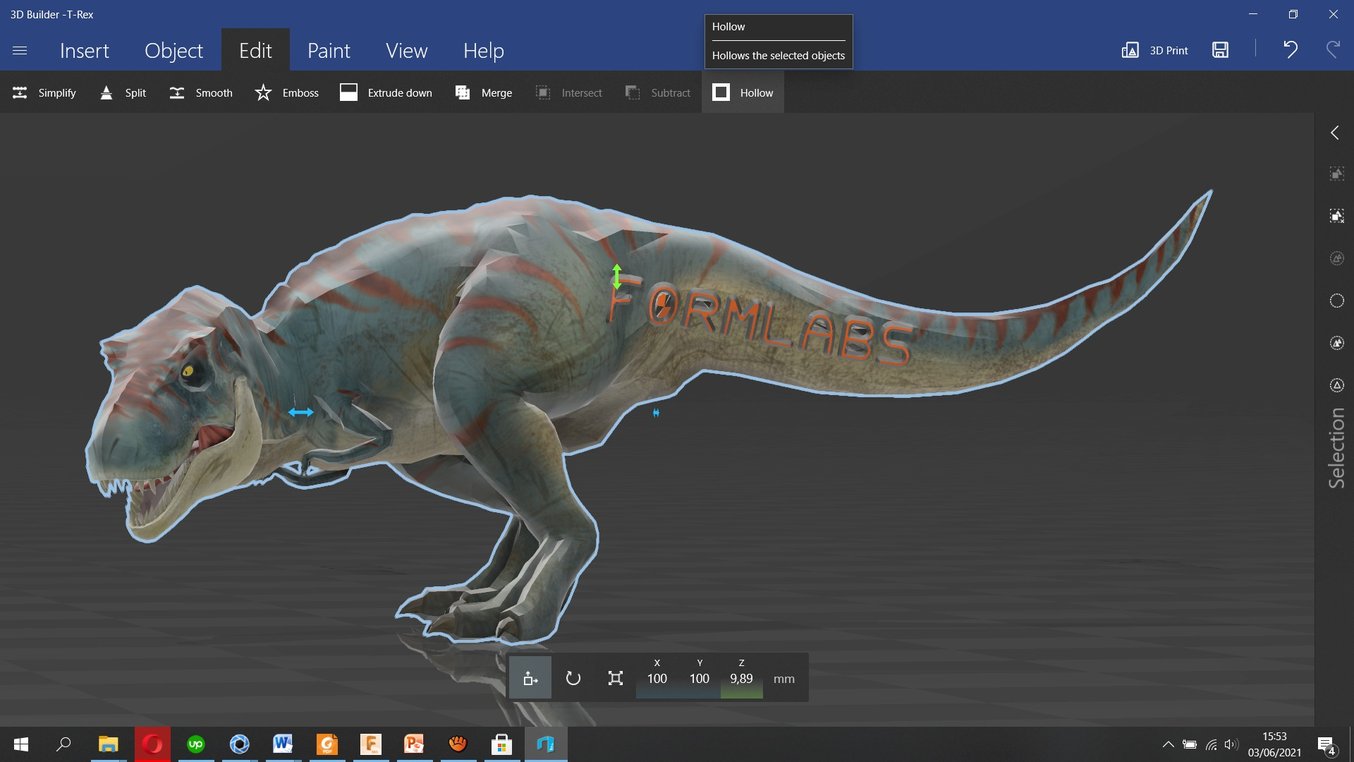Image resolution: width=1354 pixels, height=762 pixels.
Task: Open the hamburger menu top left
Action: tap(19, 50)
